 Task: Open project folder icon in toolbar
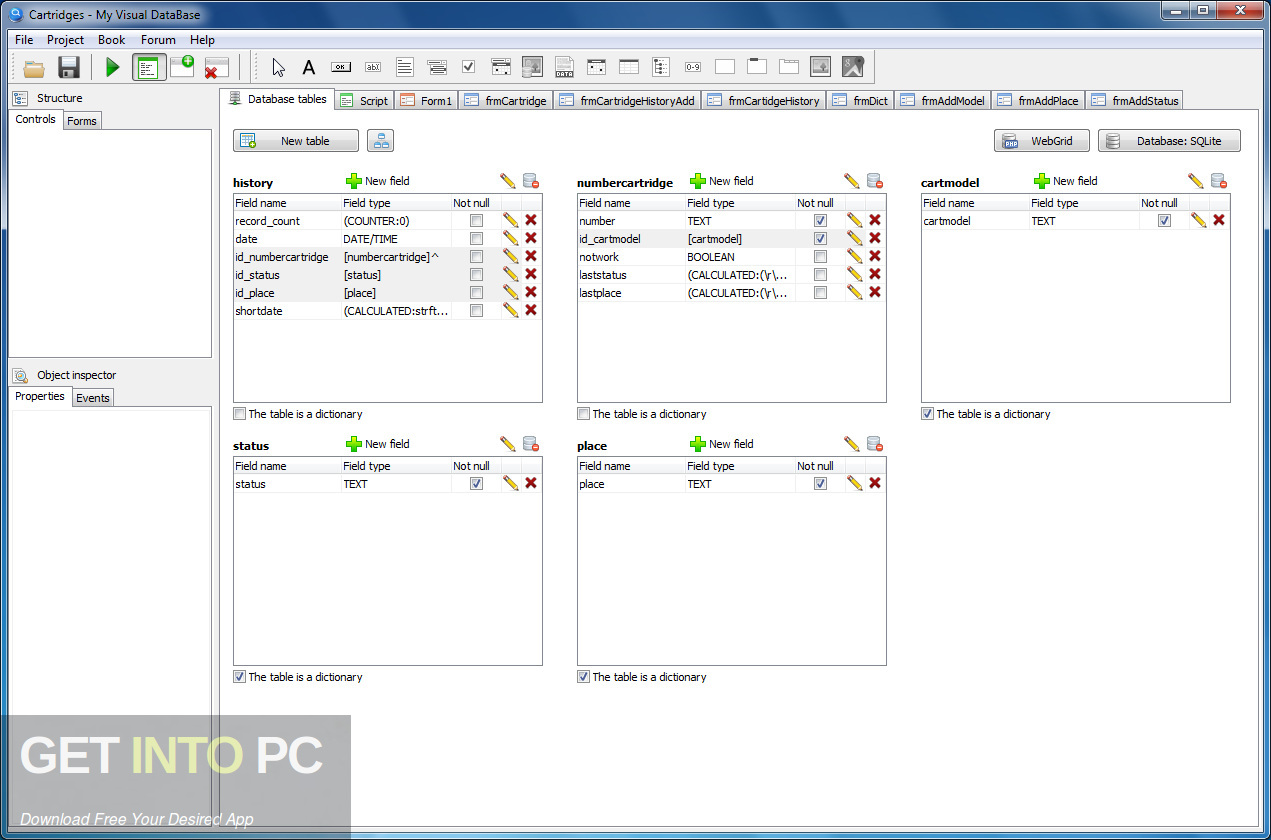35,68
